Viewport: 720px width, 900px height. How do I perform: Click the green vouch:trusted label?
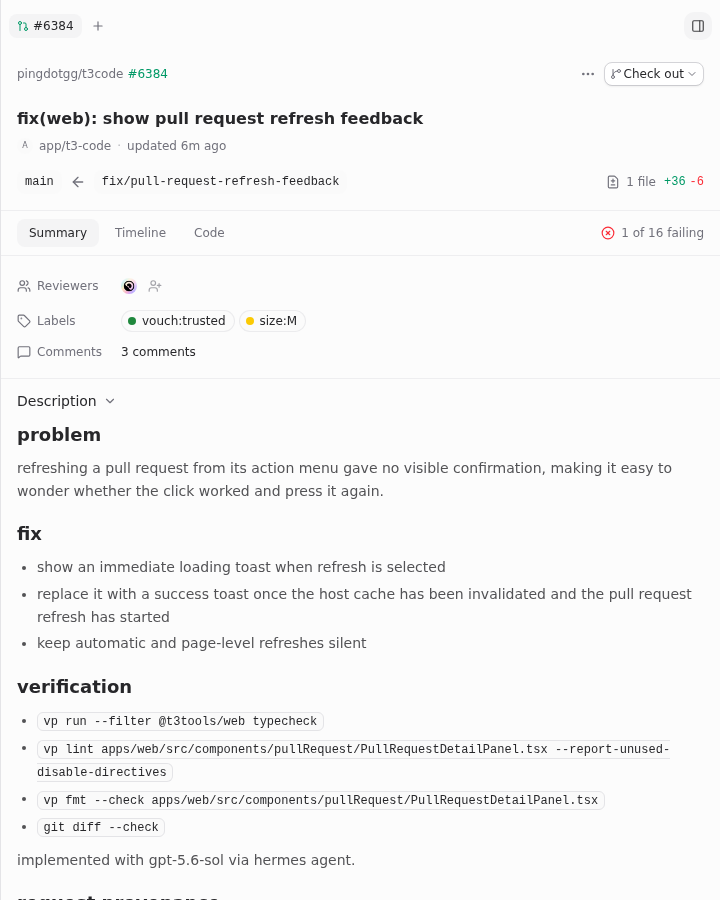(x=177, y=321)
